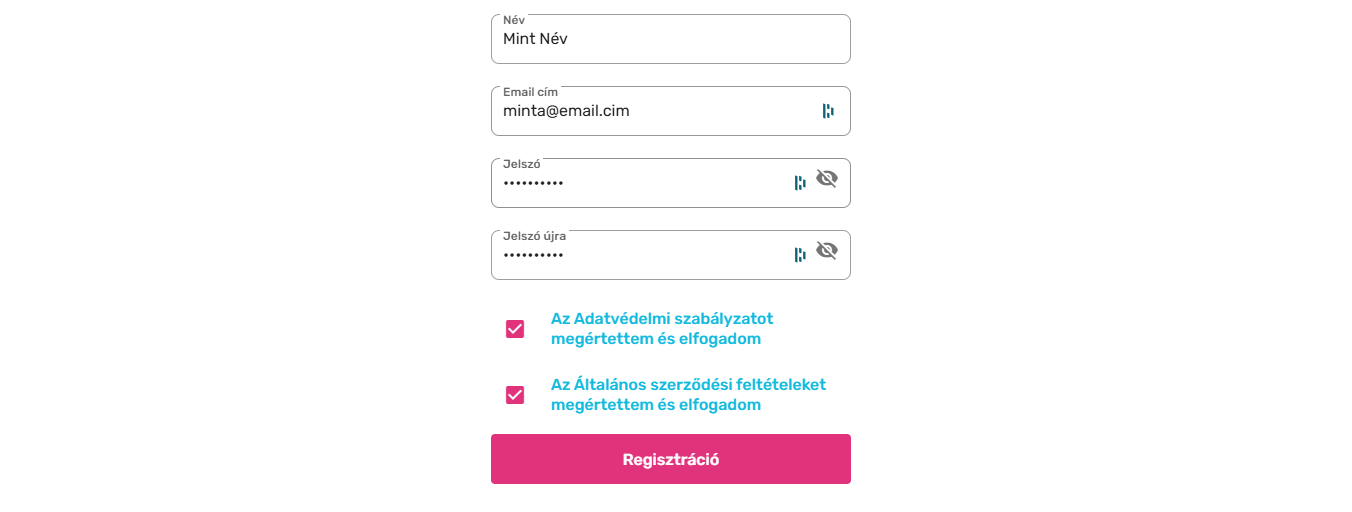
Task: Click on the minta@email.cim text
Action: pyautogui.click(x=566, y=111)
